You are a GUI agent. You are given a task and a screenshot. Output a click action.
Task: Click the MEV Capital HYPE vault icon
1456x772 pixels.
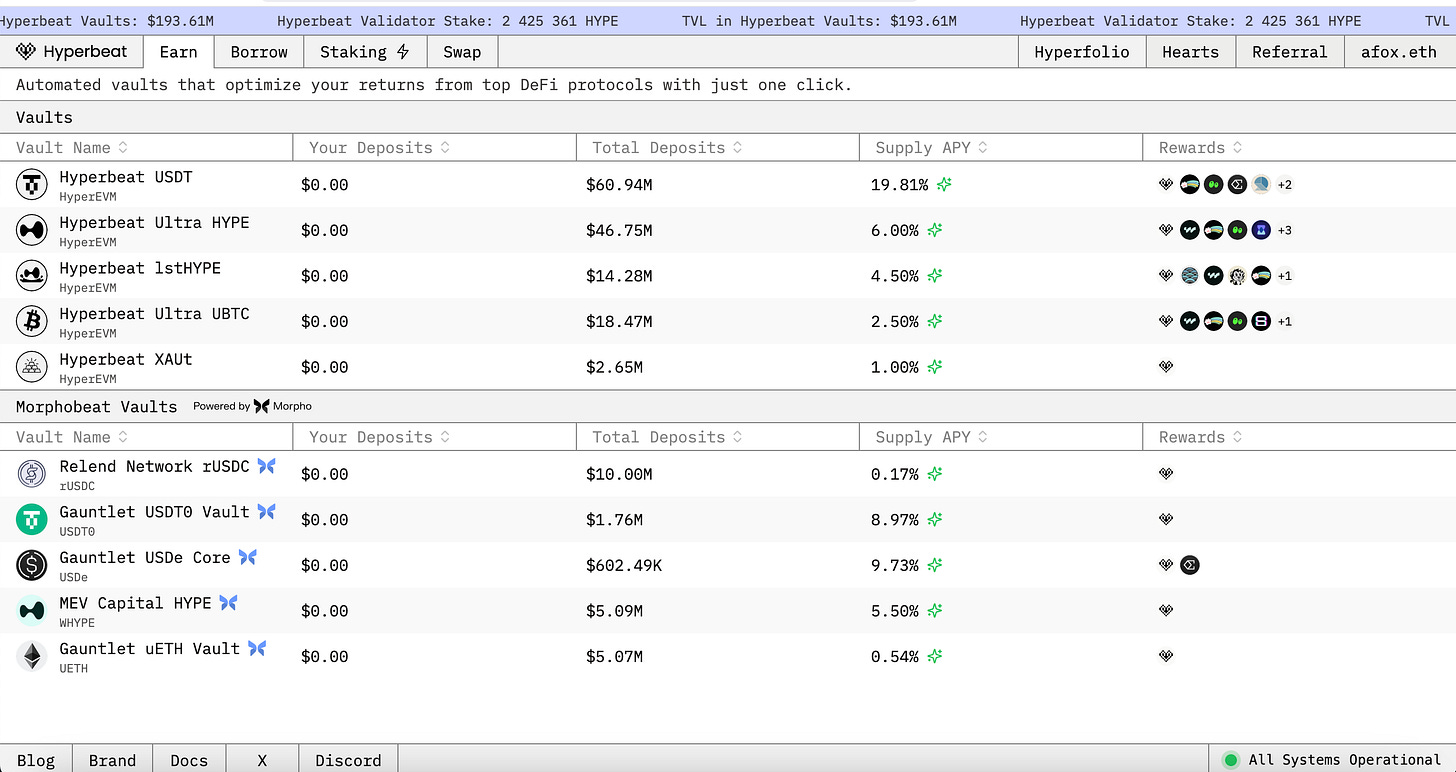(32, 610)
